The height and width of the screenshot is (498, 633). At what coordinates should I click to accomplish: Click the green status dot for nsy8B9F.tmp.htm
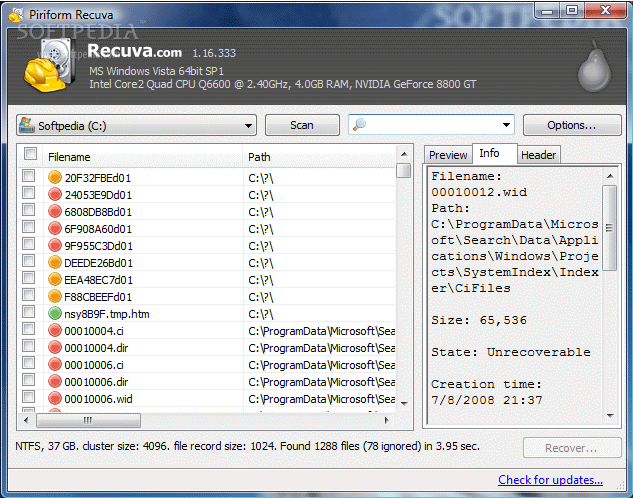(54, 313)
